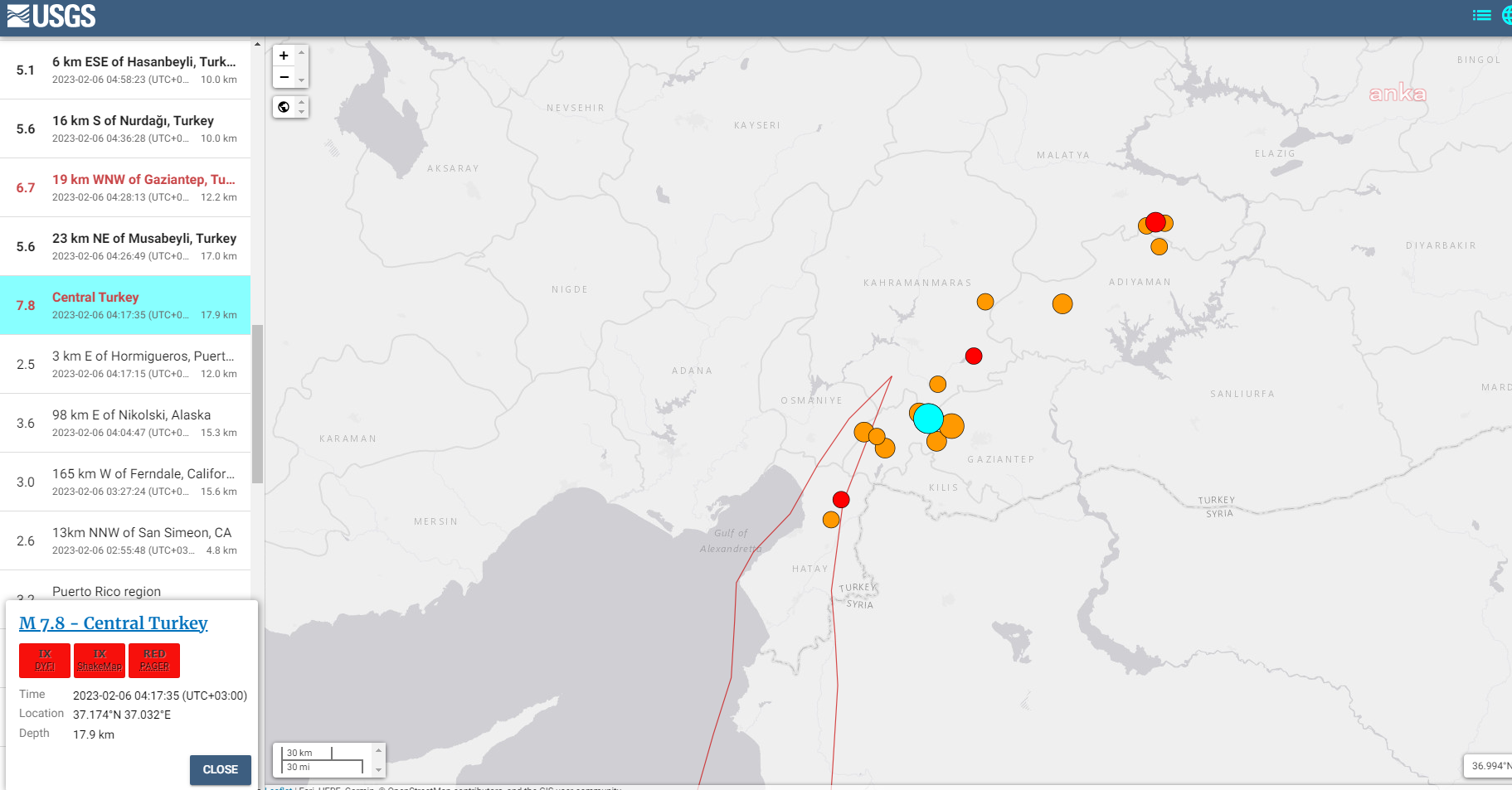The image size is (1512, 790).
Task: Open the RED PAGER alert badge
Action: tap(154, 660)
